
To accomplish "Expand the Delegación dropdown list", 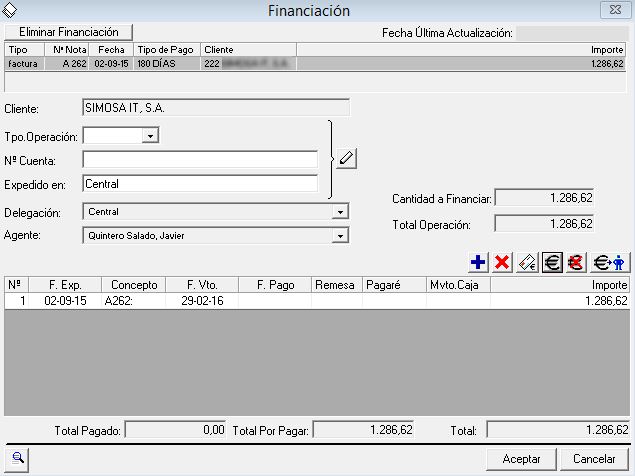I will (341, 212).
